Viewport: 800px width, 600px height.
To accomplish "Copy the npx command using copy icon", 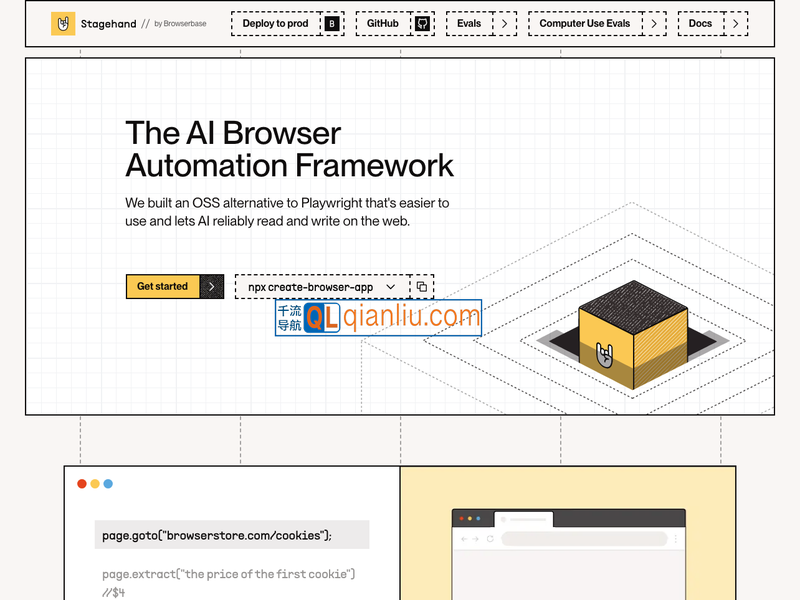I will click(422, 287).
